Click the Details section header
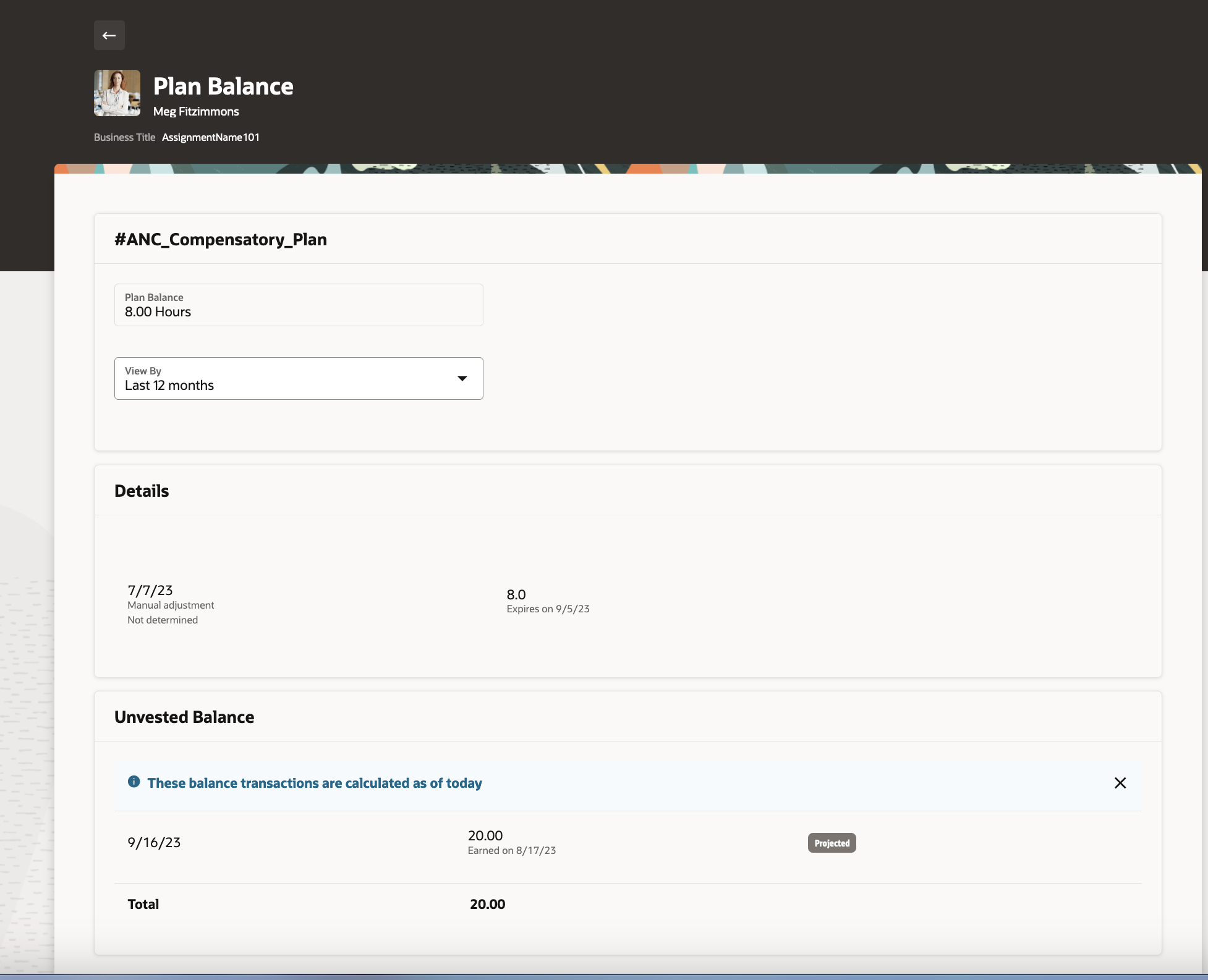The height and width of the screenshot is (980, 1208). pyautogui.click(x=142, y=491)
